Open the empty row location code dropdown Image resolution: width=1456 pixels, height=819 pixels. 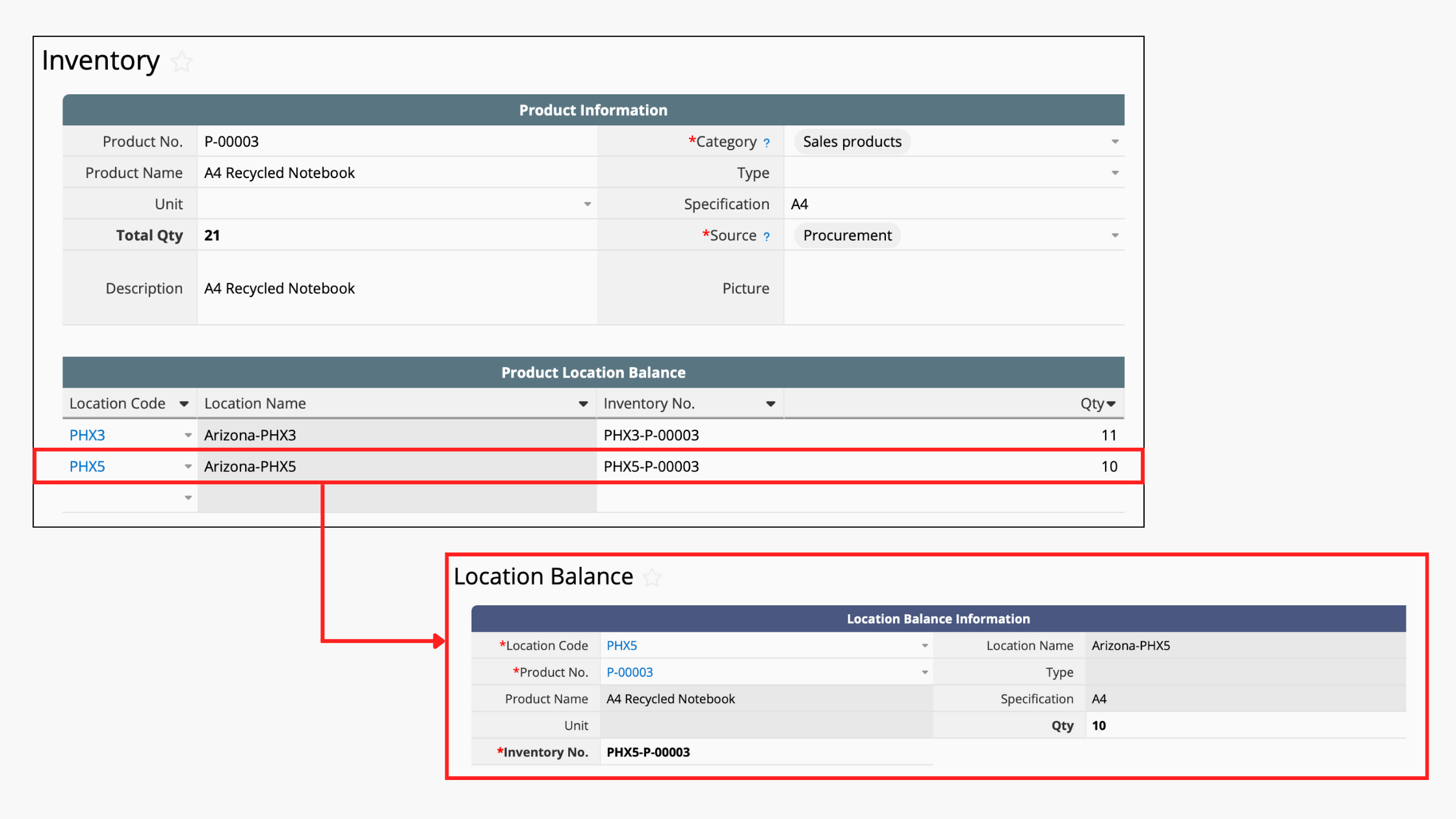(x=188, y=497)
